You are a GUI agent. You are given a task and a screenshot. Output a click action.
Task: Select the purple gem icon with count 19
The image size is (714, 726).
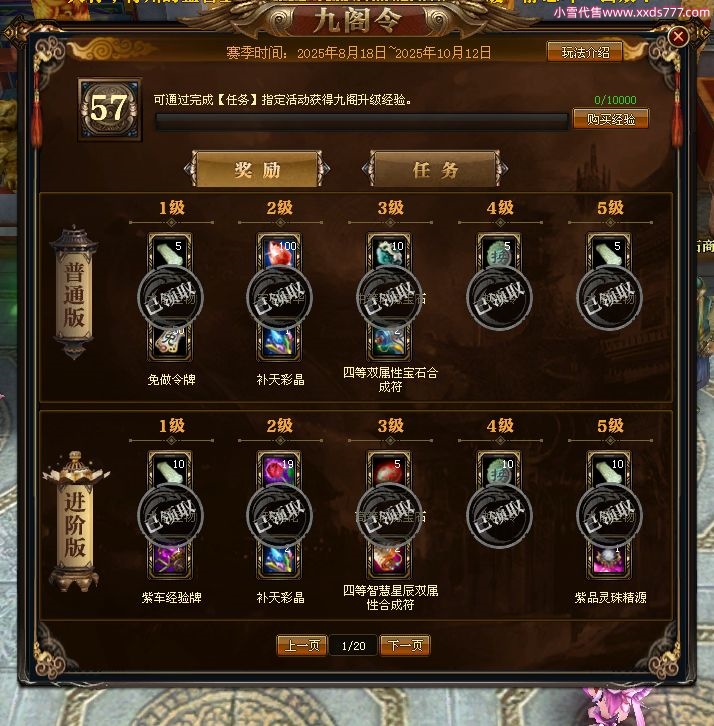tap(279, 469)
